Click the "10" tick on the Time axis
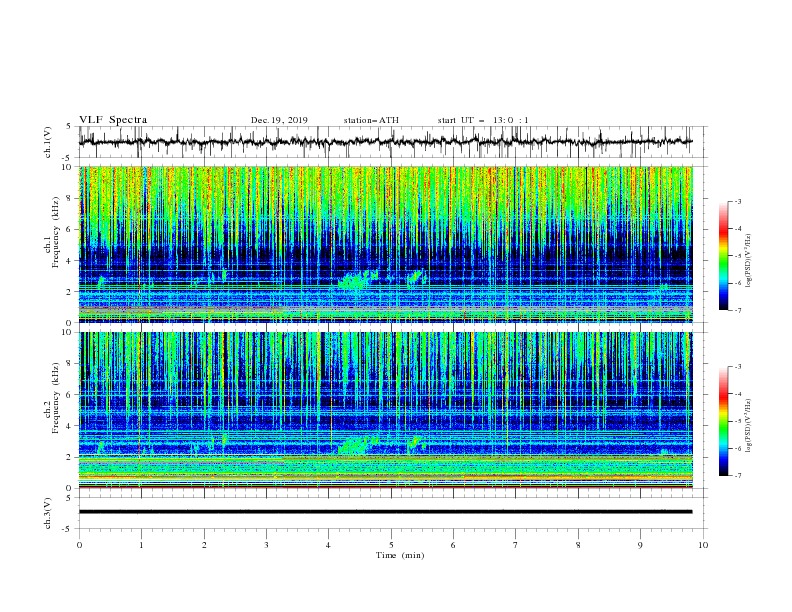This screenshot has width=792, height=612. (x=703, y=545)
